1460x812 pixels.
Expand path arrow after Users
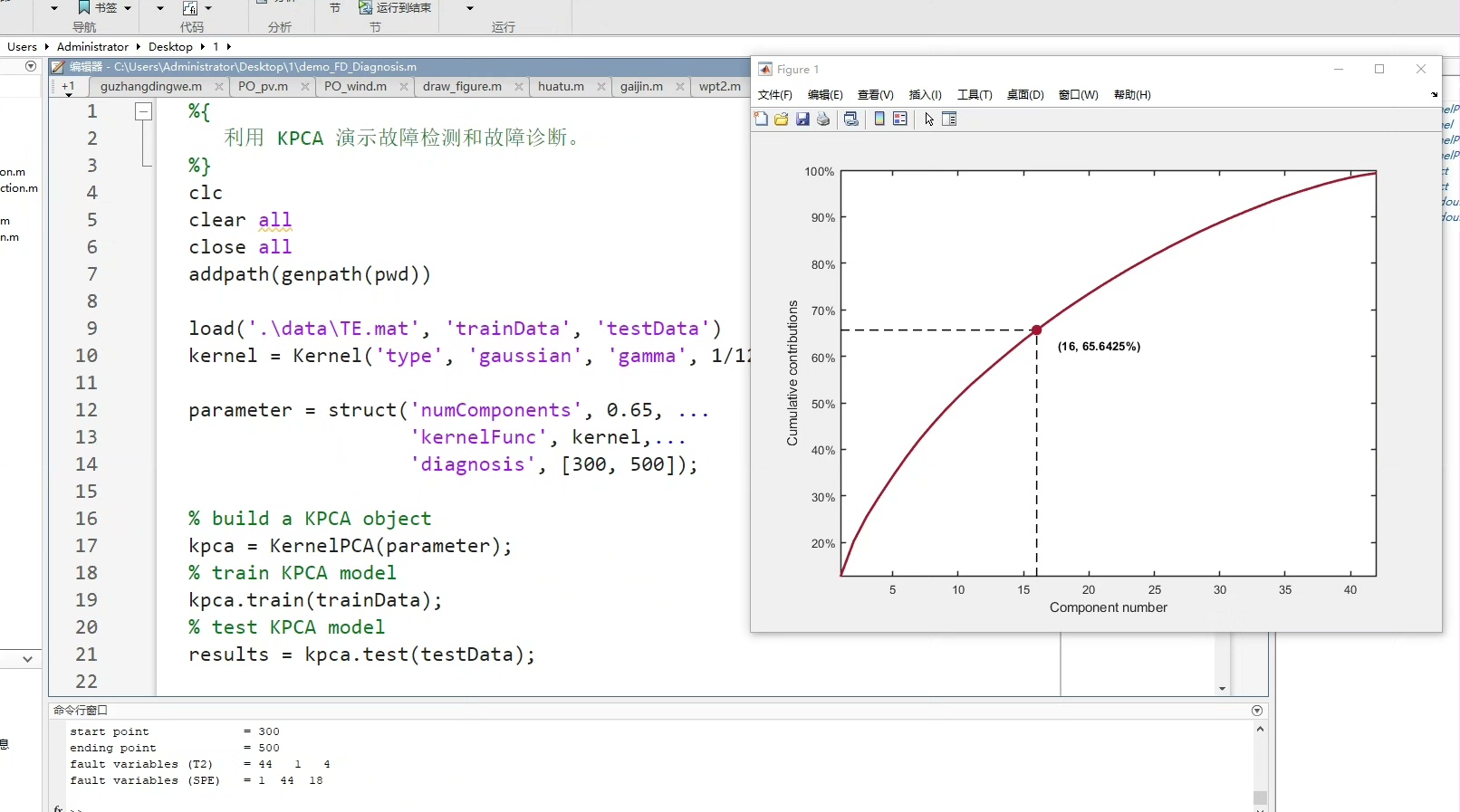click(46, 46)
